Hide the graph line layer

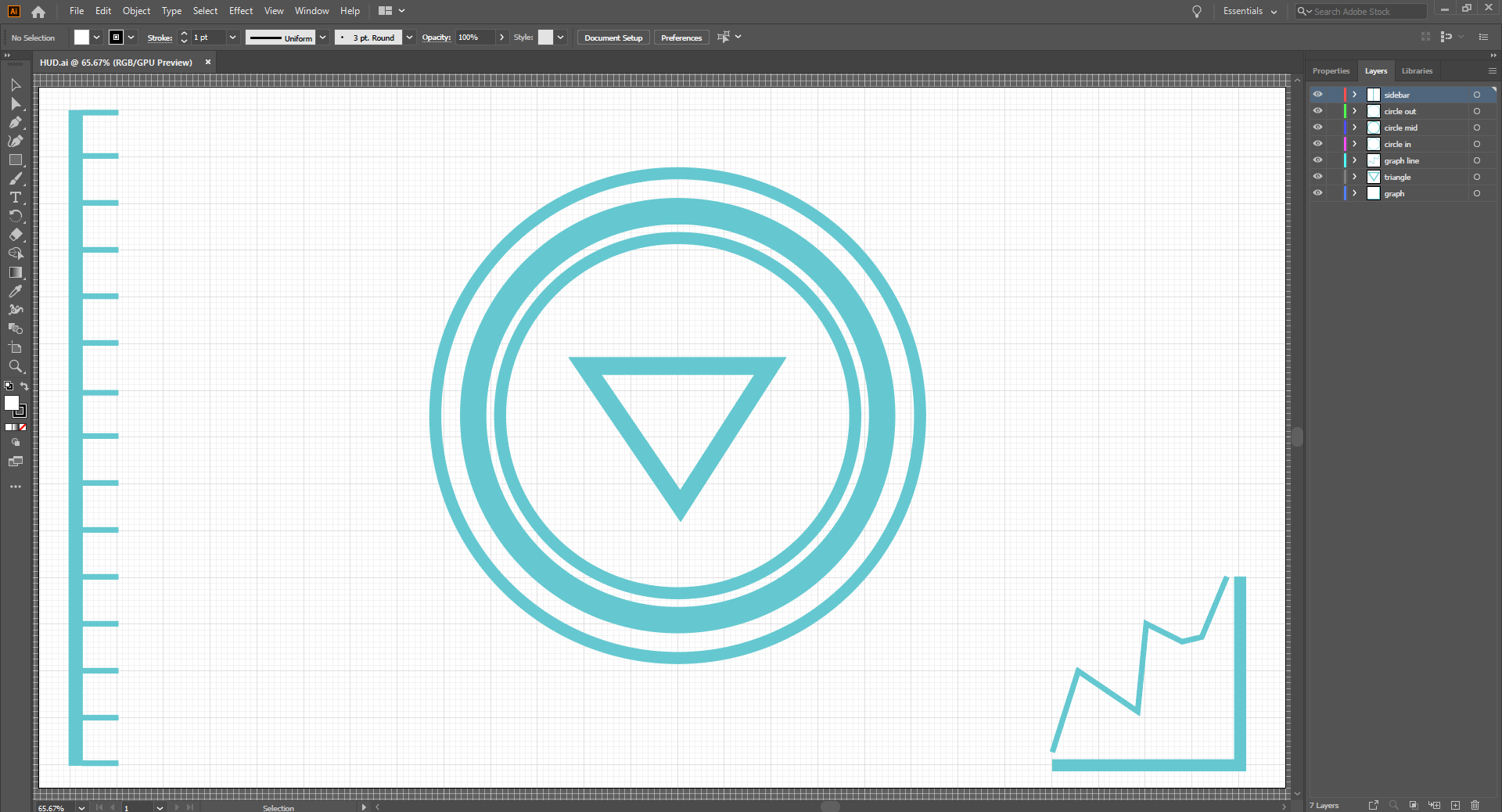pyautogui.click(x=1317, y=160)
